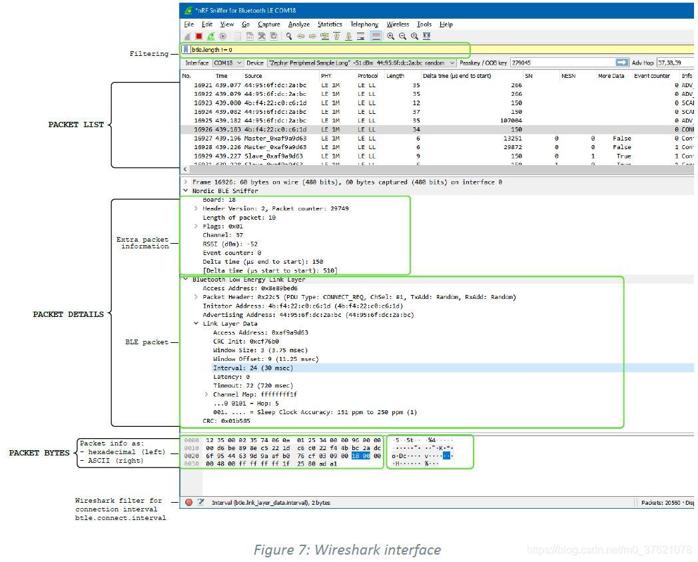Toggle auto scroll during live capture icon
Viewport: 698px width, 562px height.
[x=361, y=37]
